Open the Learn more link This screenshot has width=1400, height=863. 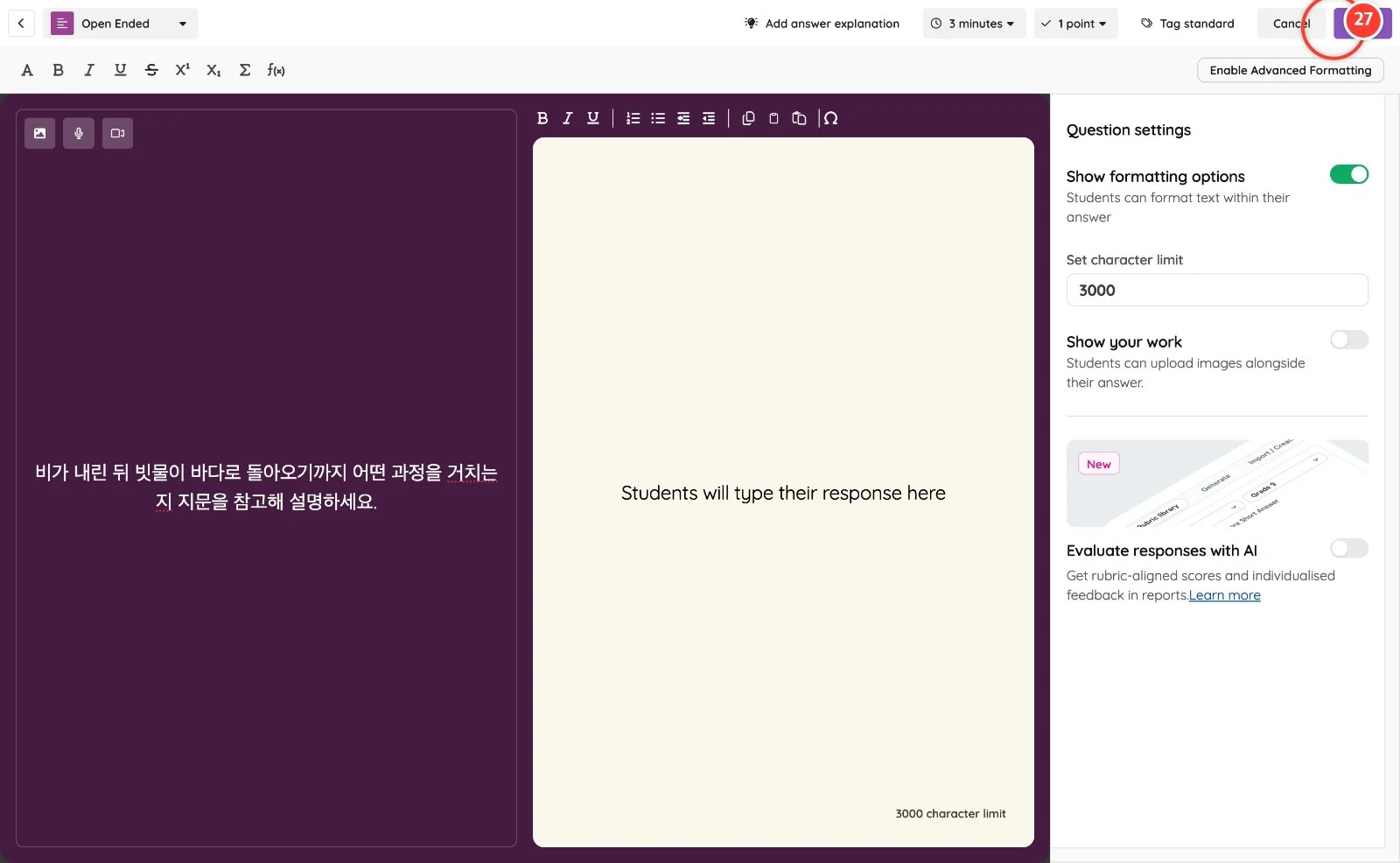[x=1224, y=595]
